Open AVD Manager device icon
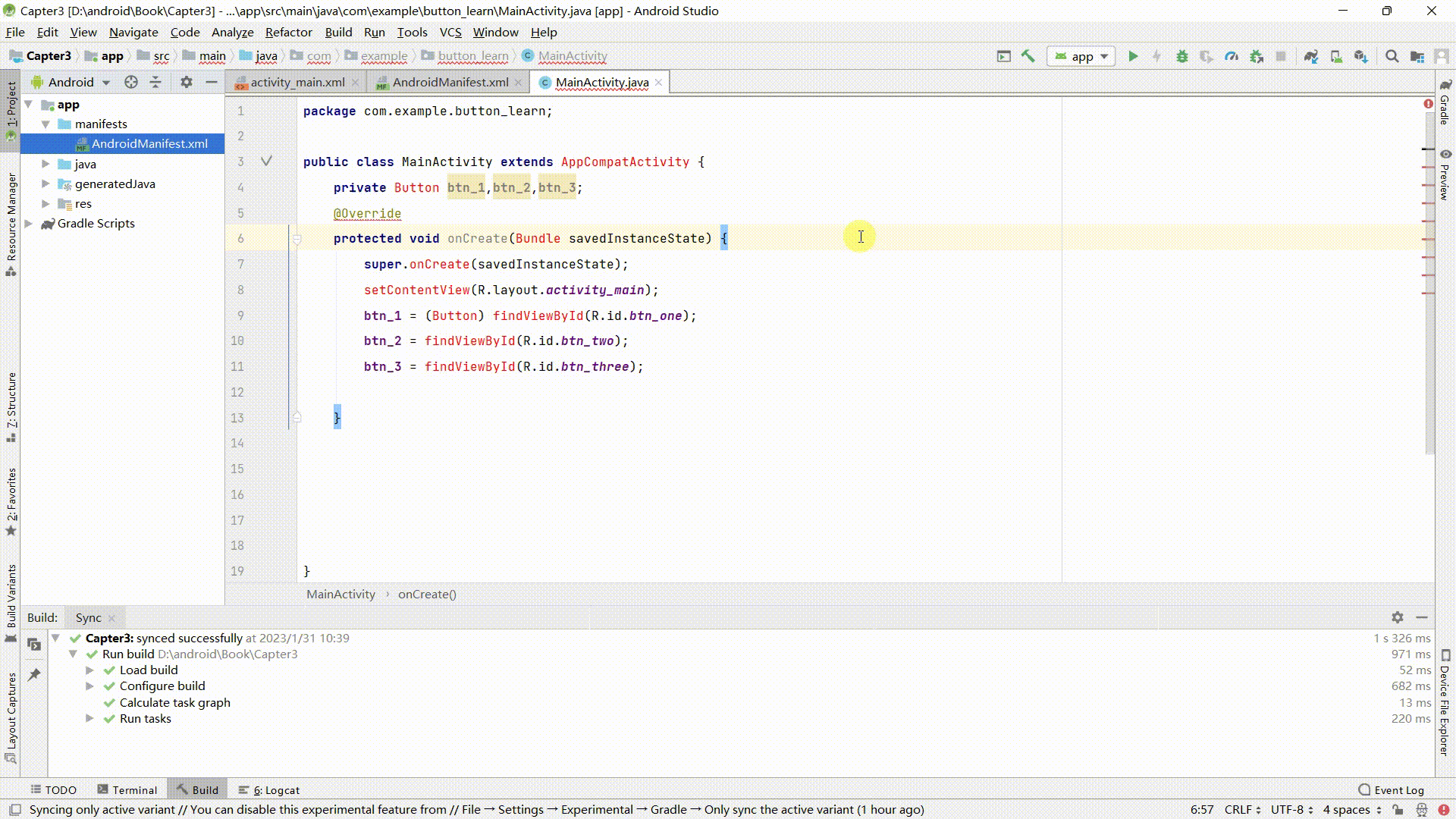This screenshot has height=819, width=1456. point(1336,56)
